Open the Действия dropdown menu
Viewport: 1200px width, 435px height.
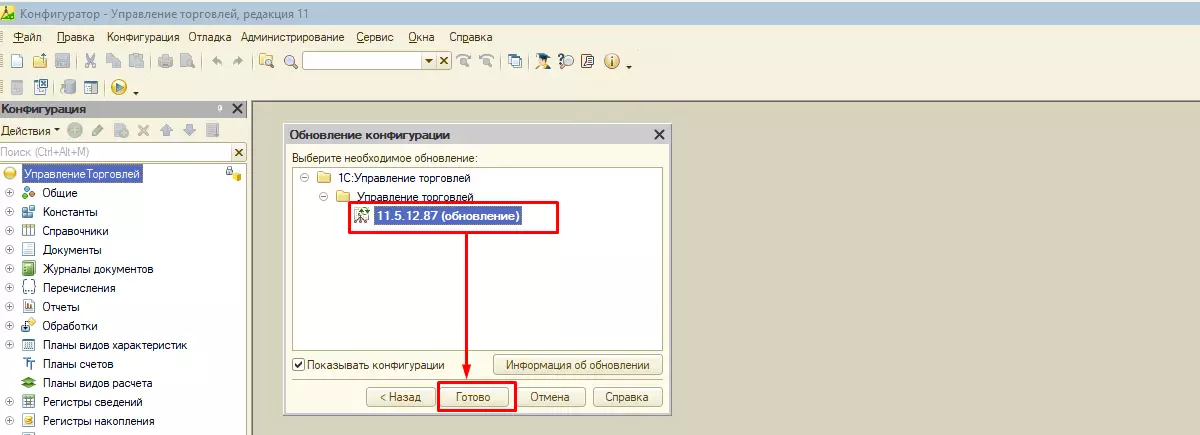30,130
